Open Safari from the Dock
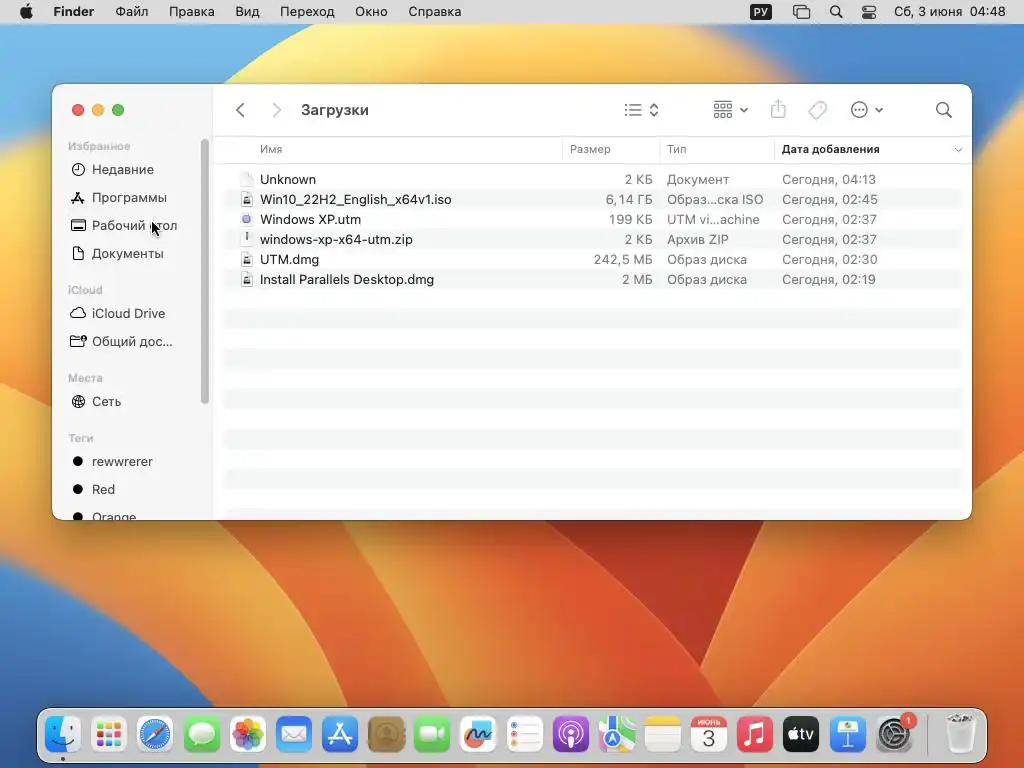Screen dimensions: 1024x768 point(155,734)
